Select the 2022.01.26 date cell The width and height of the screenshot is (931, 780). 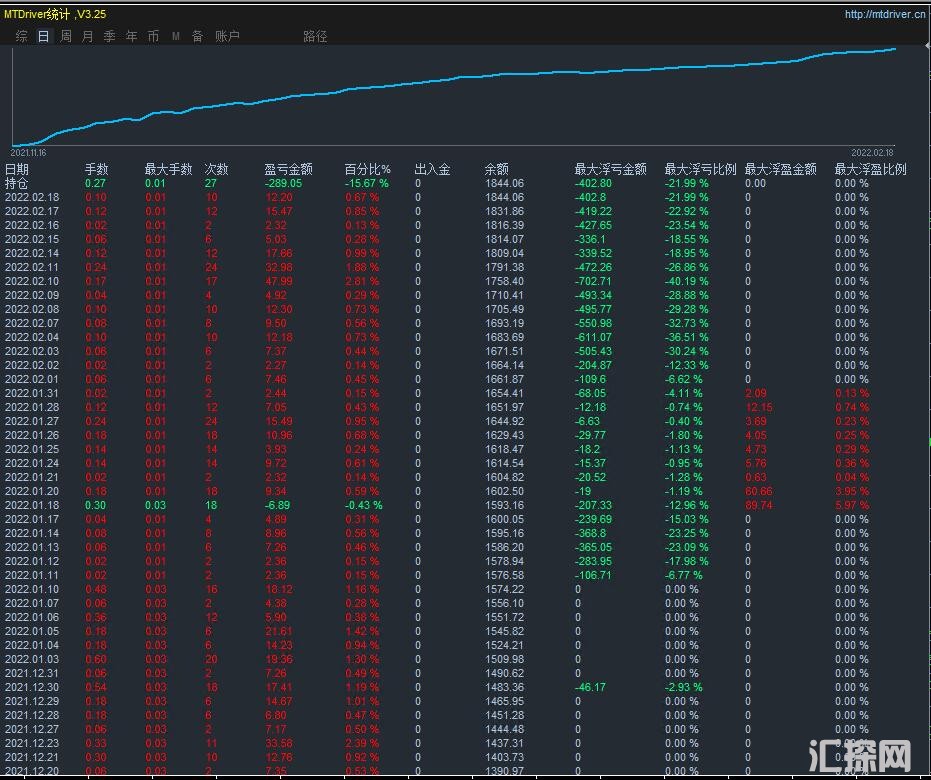[32, 435]
